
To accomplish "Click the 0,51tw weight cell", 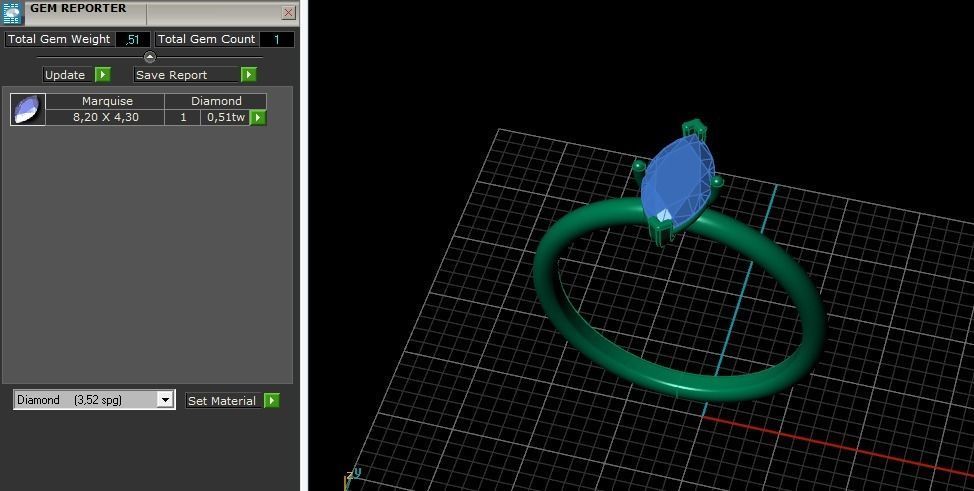I will [x=225, y=117].
